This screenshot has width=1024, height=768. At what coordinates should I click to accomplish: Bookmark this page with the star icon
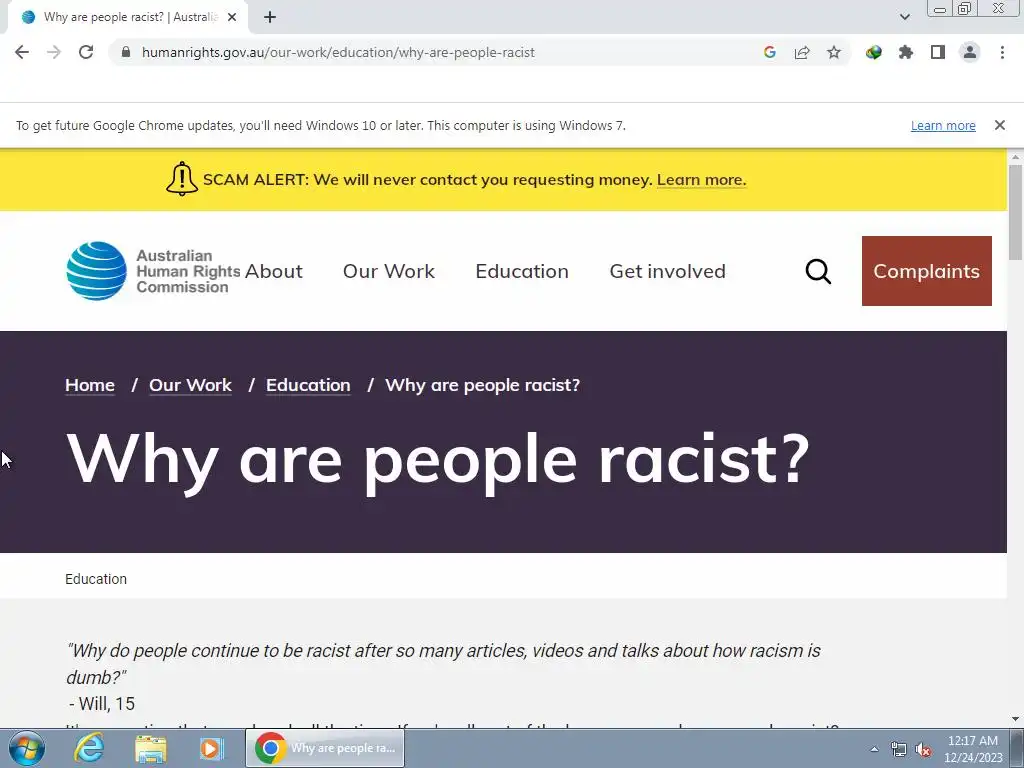pyautogui.click(x=834, y=52)
